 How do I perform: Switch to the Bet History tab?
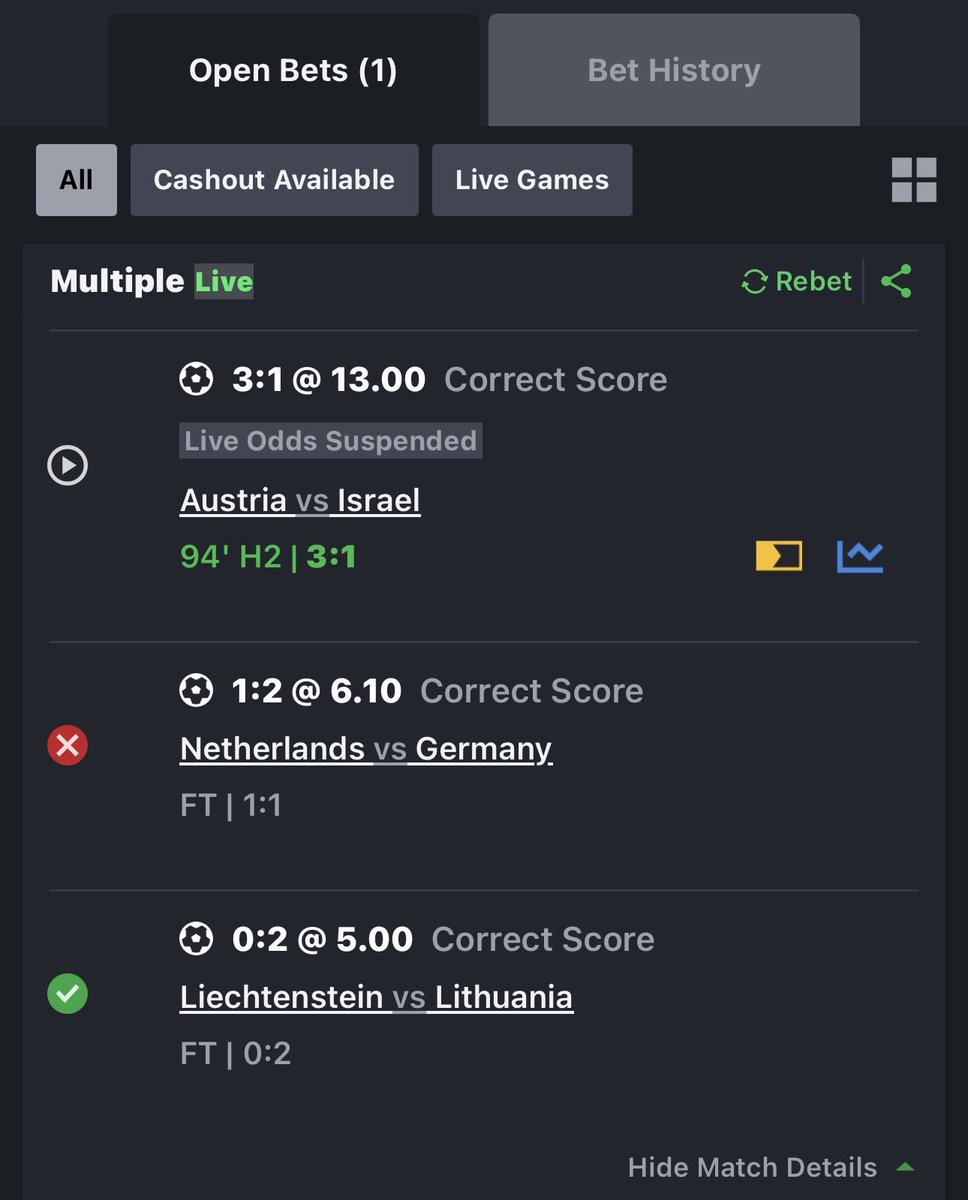point(674,70)
